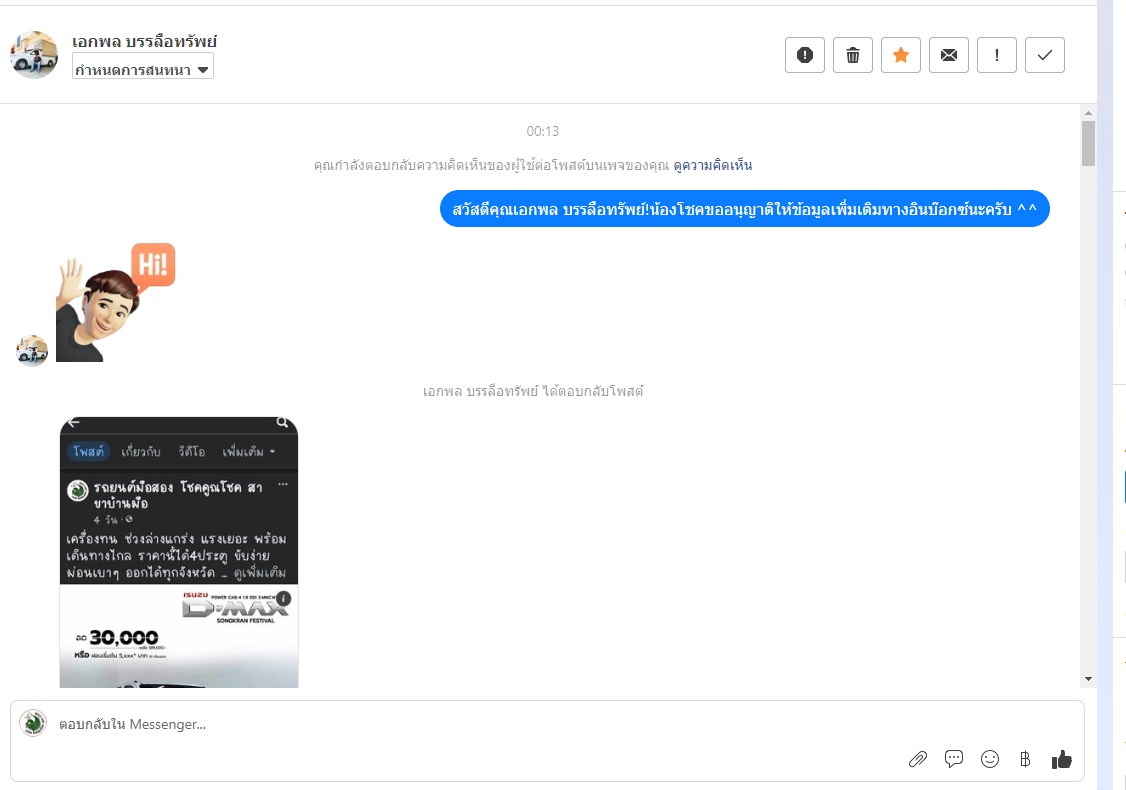Click the Hi! waving sticker

coord(116,302)
